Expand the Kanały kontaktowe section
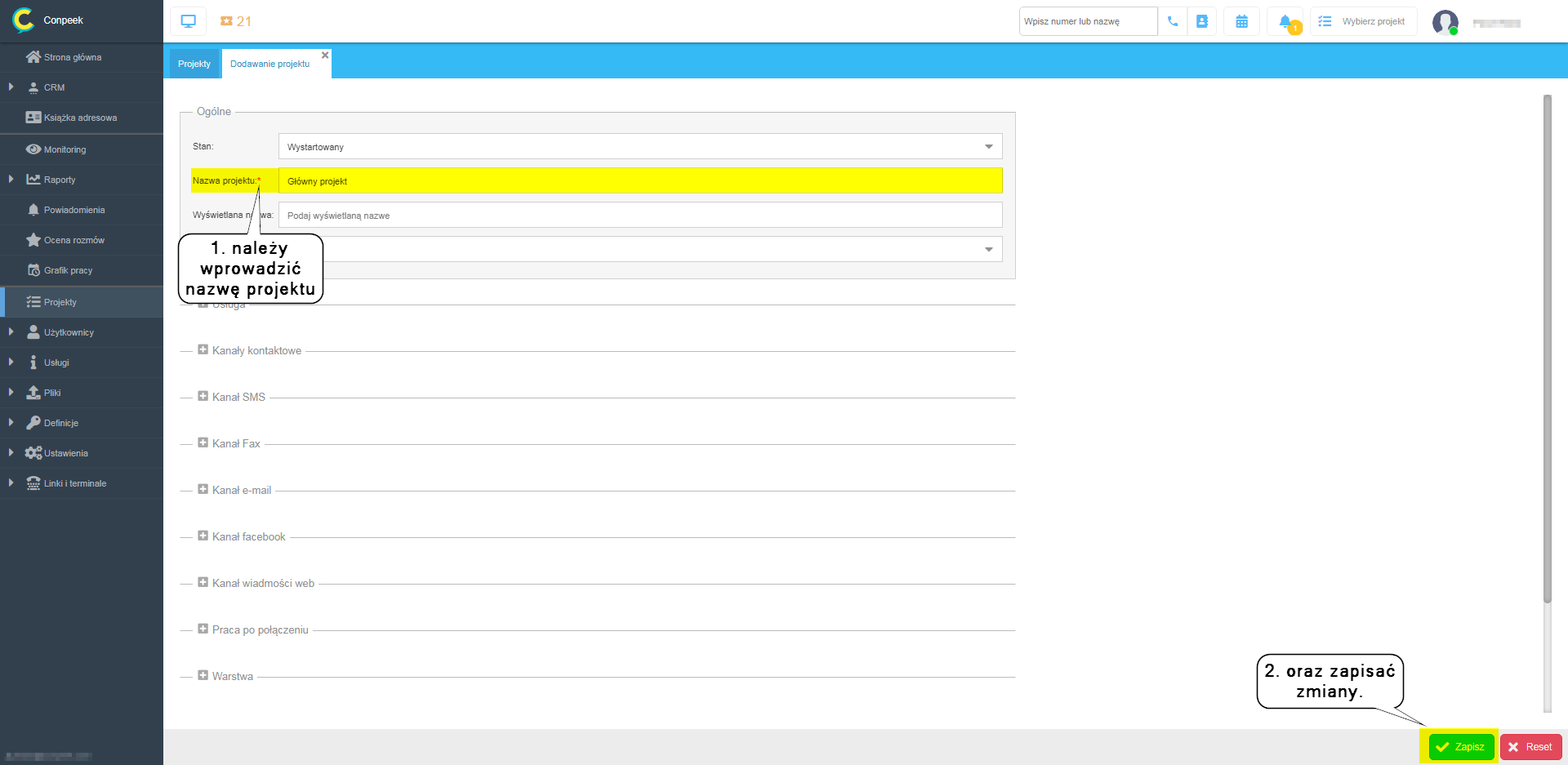Viewport: 1568px width, 765px height. tap(203, 349)
